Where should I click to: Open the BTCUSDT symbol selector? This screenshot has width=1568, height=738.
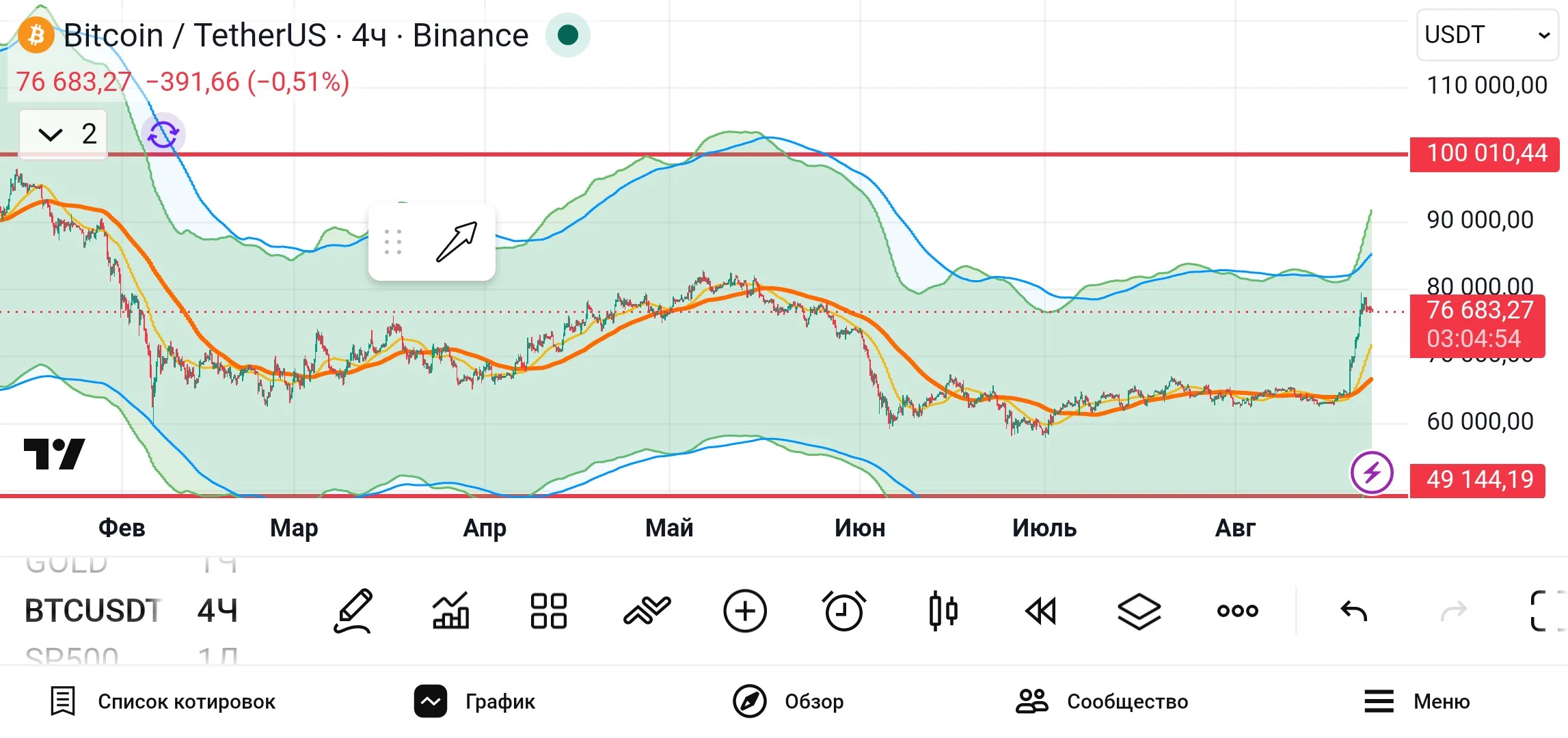pos(93,610)
